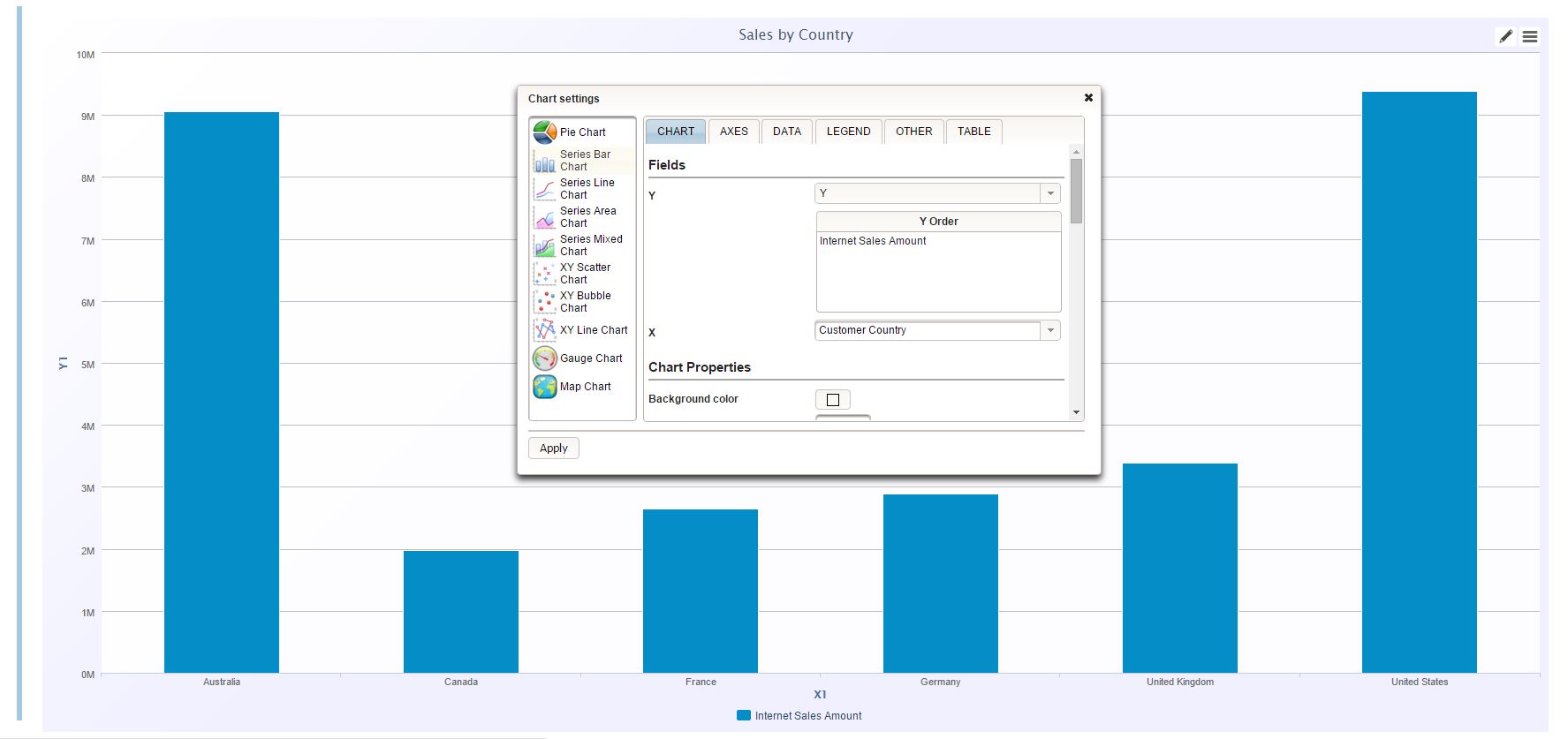Click the 10M y-axis label
Image resolution: width=1568 pixels, height=739 pixels.
pyautogui.click(x=86, y=55)
